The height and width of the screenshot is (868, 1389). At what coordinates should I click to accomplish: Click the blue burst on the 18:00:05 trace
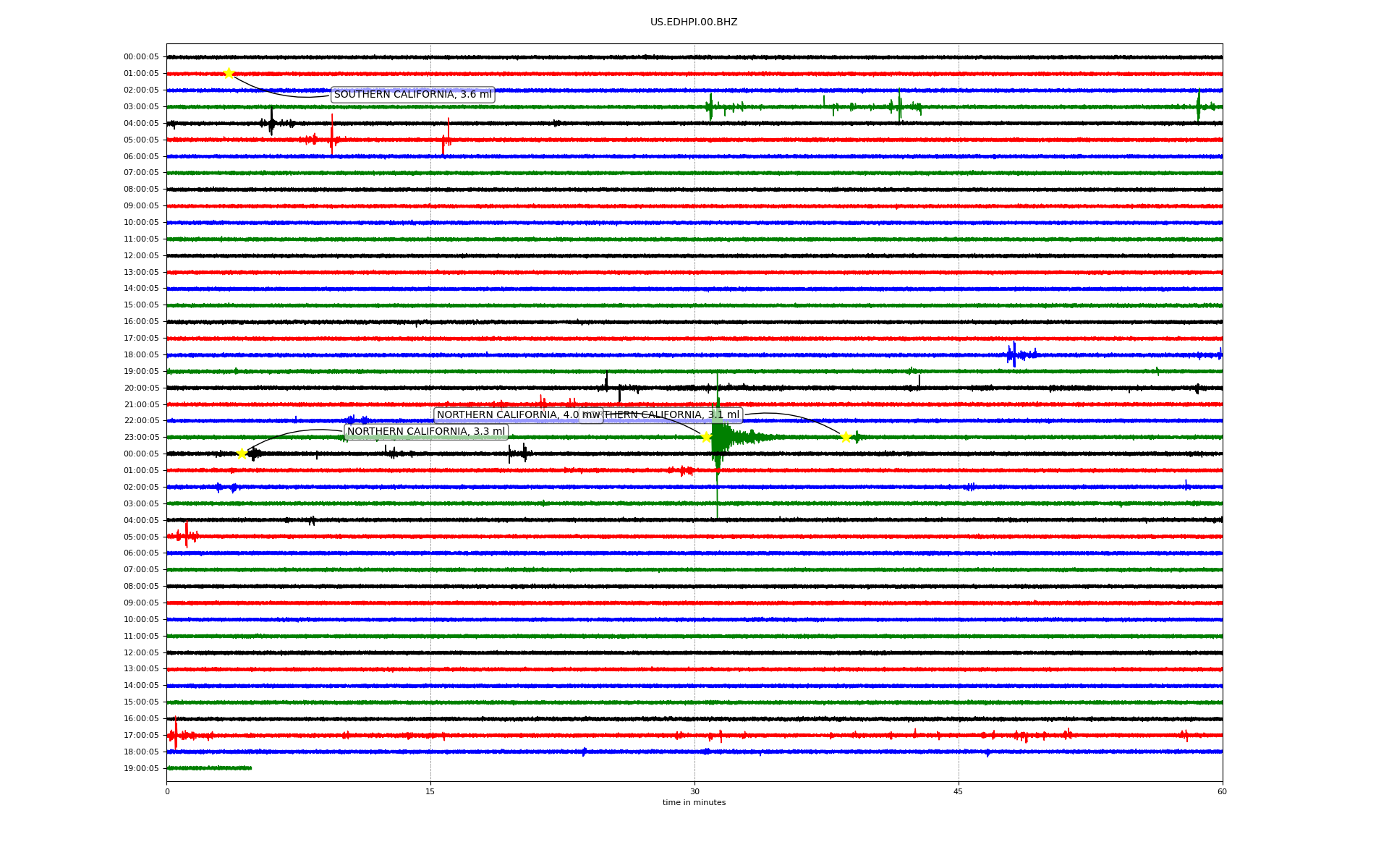pos(1014,354)
